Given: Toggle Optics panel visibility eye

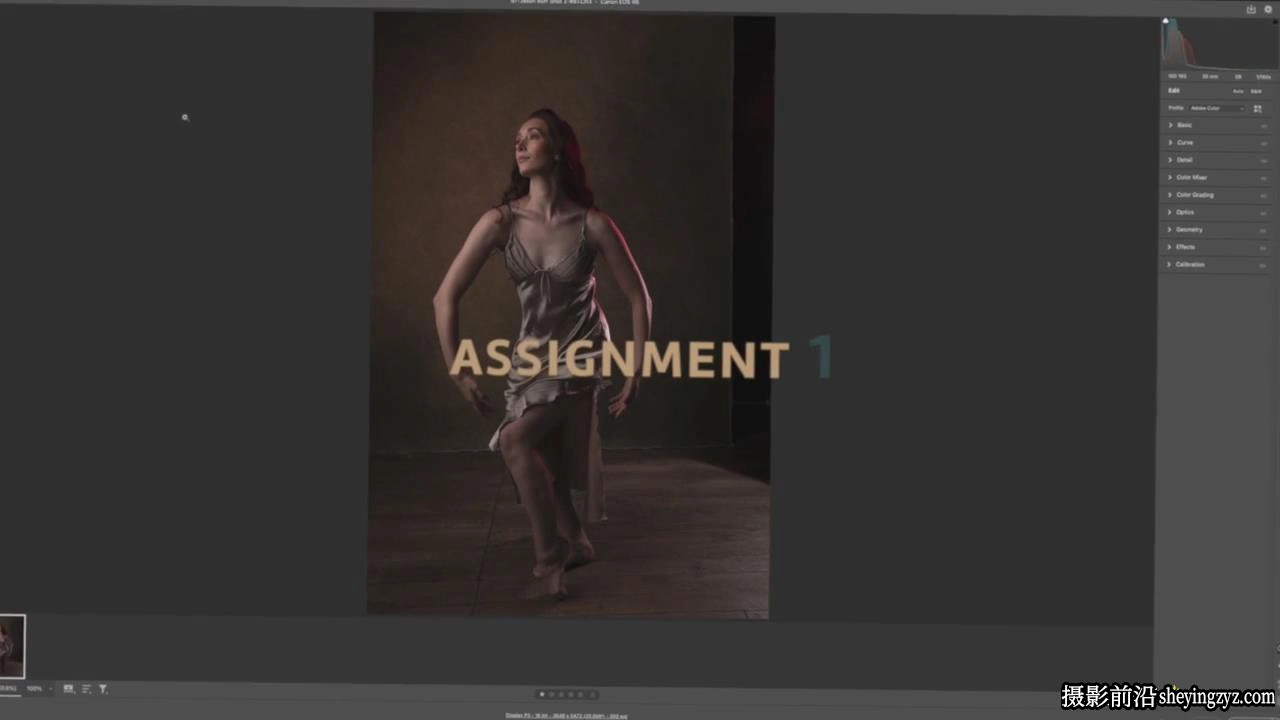Looking at the screenshot, I should (x=1264, y=213).
